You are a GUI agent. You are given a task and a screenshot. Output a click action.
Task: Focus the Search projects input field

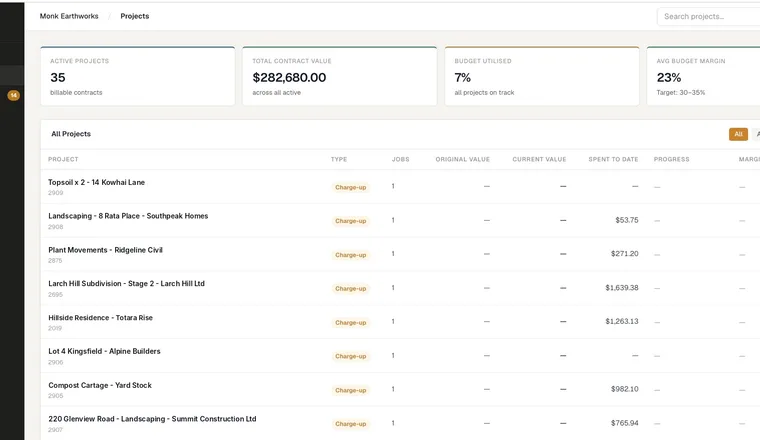click(x=709, y=16)
